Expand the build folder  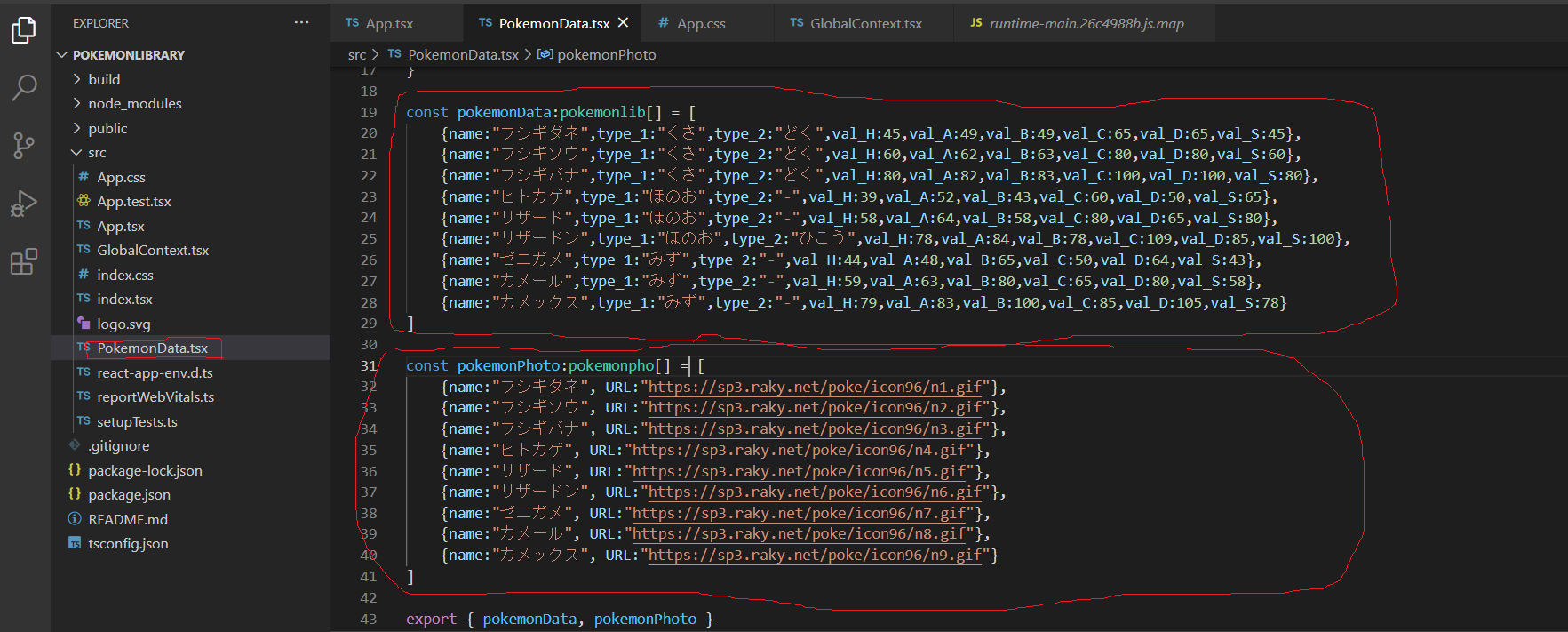tap(190, 79)
